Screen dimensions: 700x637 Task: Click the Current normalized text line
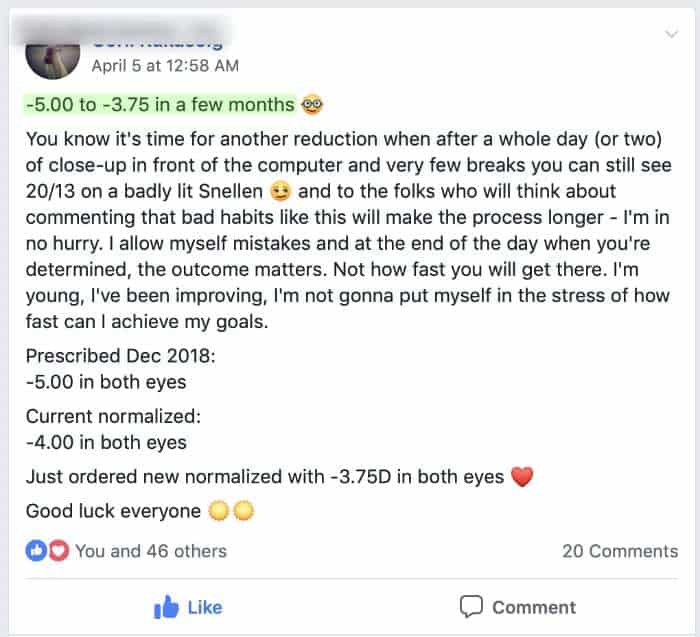click(106, 417)
